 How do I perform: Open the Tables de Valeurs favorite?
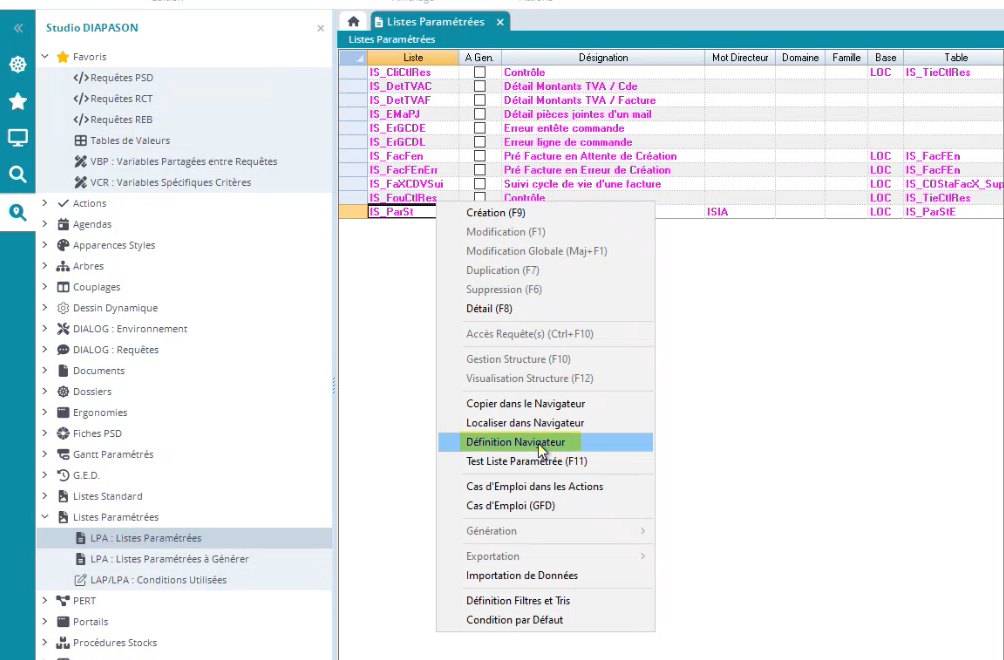[x=130, y=141]
